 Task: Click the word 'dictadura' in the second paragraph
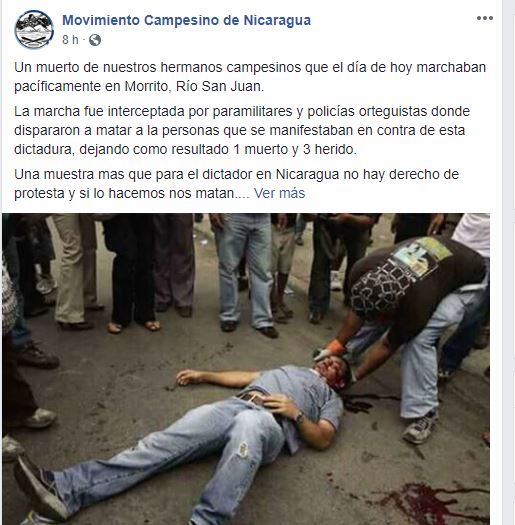pyautogui.click(x=45, y=149)
